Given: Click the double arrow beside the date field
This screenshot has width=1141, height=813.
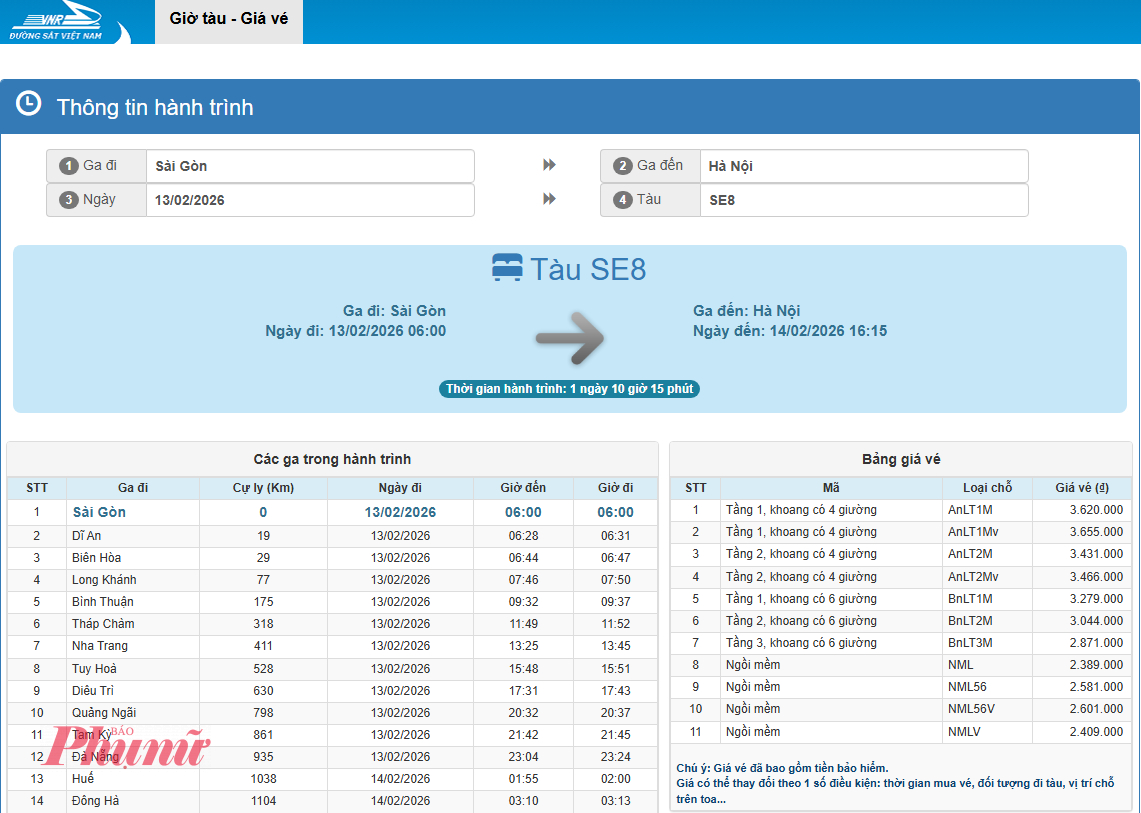Looking at the screenshot, I should tap(549, 199).
